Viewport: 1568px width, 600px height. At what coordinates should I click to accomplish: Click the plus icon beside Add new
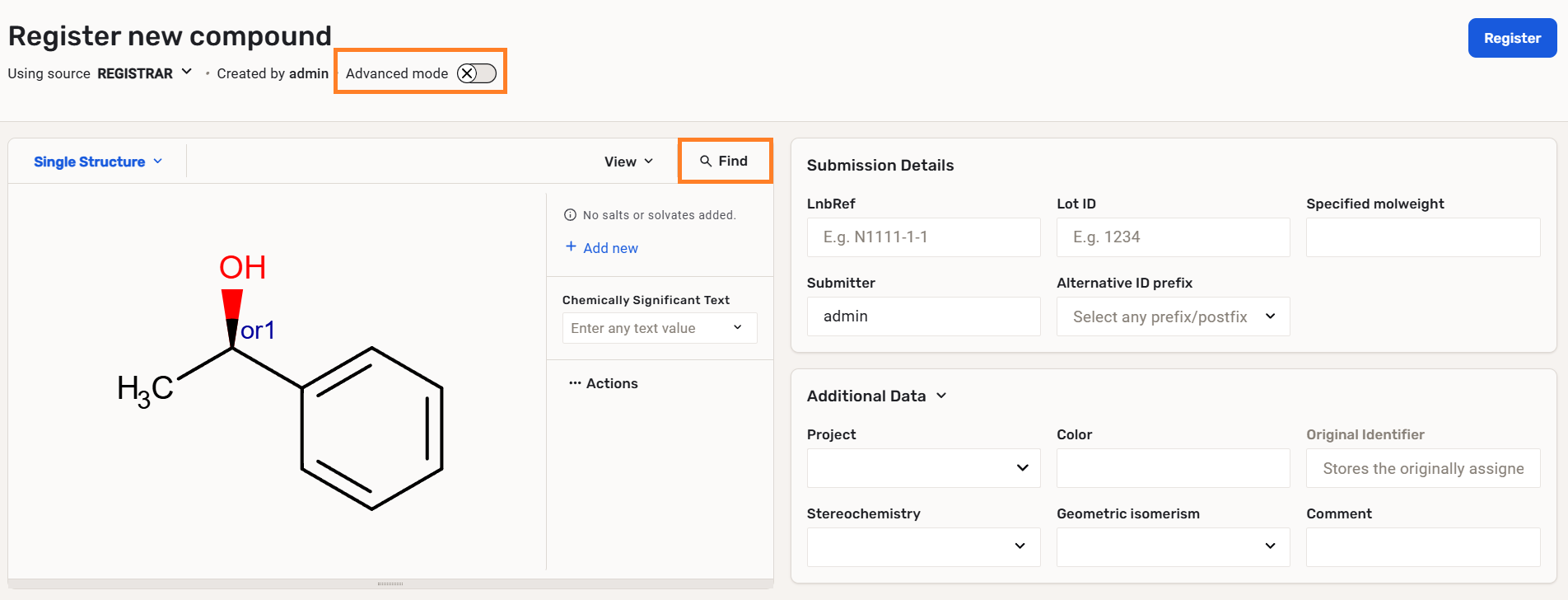pyautogui.click(x=571, y=246)
